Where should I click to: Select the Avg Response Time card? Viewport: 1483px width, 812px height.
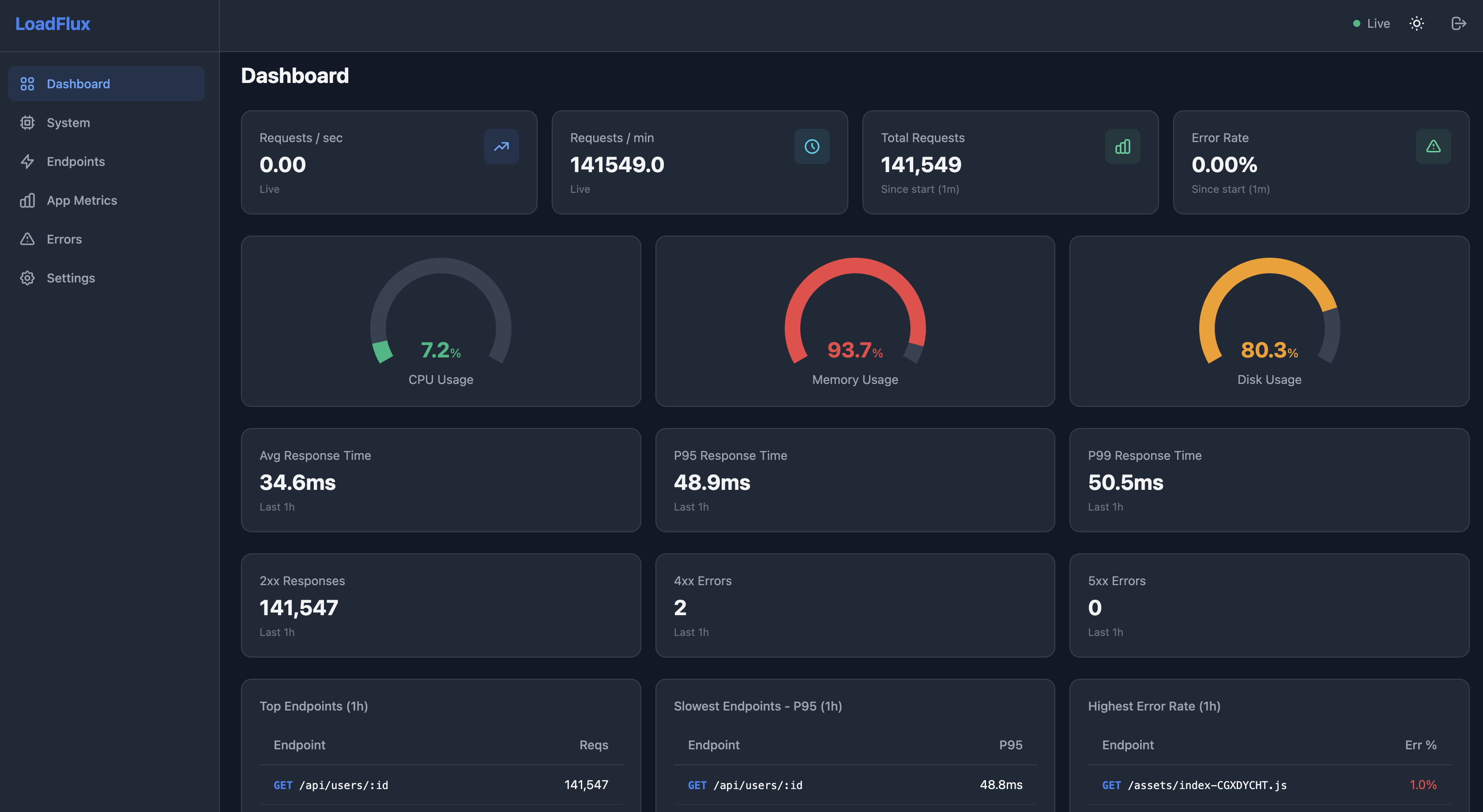tap(441, 481)
